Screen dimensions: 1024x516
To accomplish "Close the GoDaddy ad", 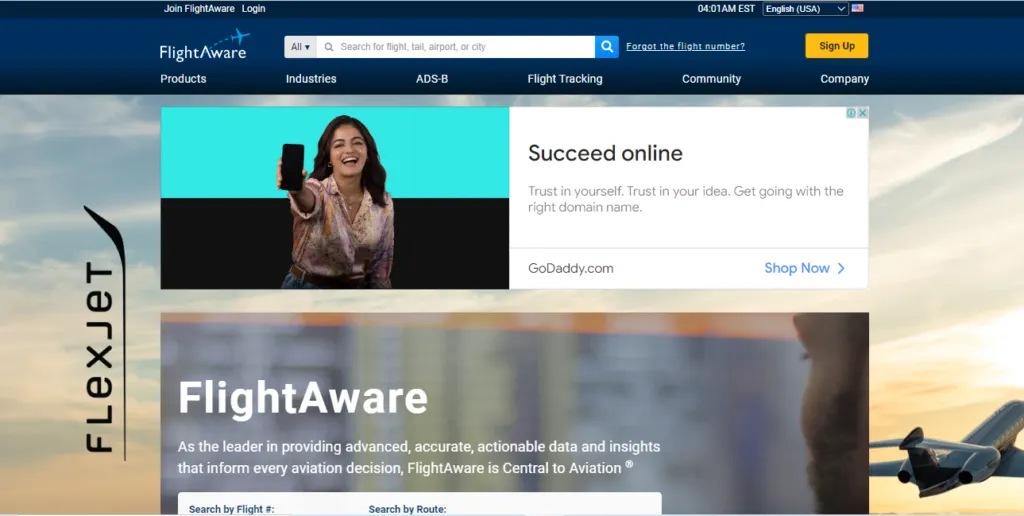I will tap(862, 113).
